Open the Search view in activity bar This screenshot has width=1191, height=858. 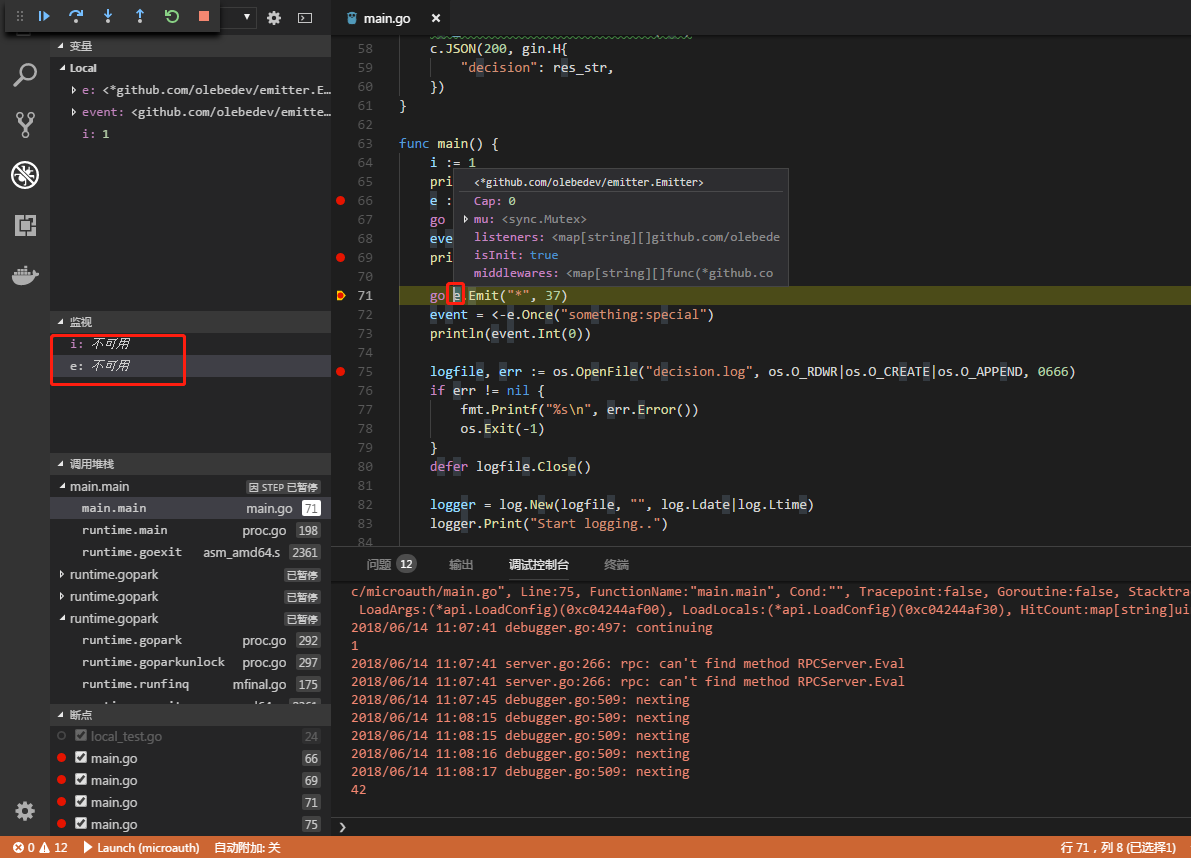(25, 74)
